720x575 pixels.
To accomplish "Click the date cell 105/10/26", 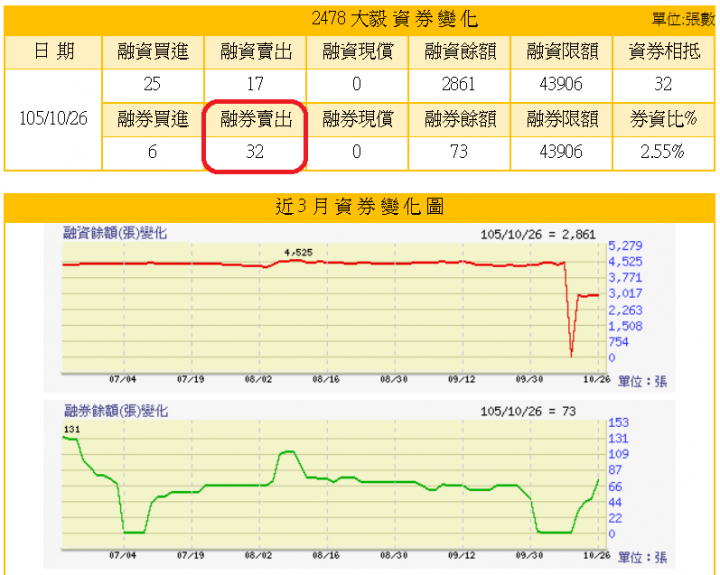I will 53,118.
